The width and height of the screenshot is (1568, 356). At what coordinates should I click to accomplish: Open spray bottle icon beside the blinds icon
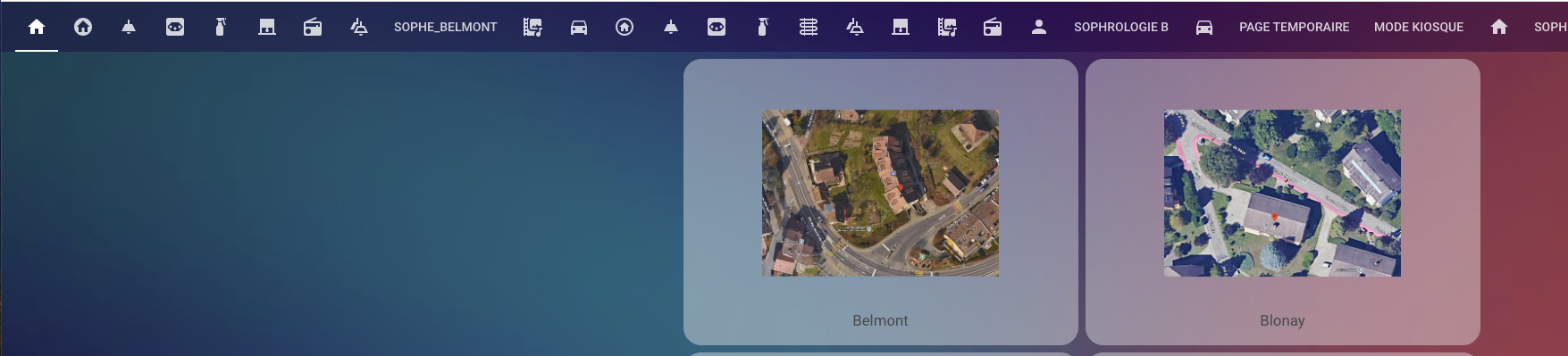click(762, 27)
